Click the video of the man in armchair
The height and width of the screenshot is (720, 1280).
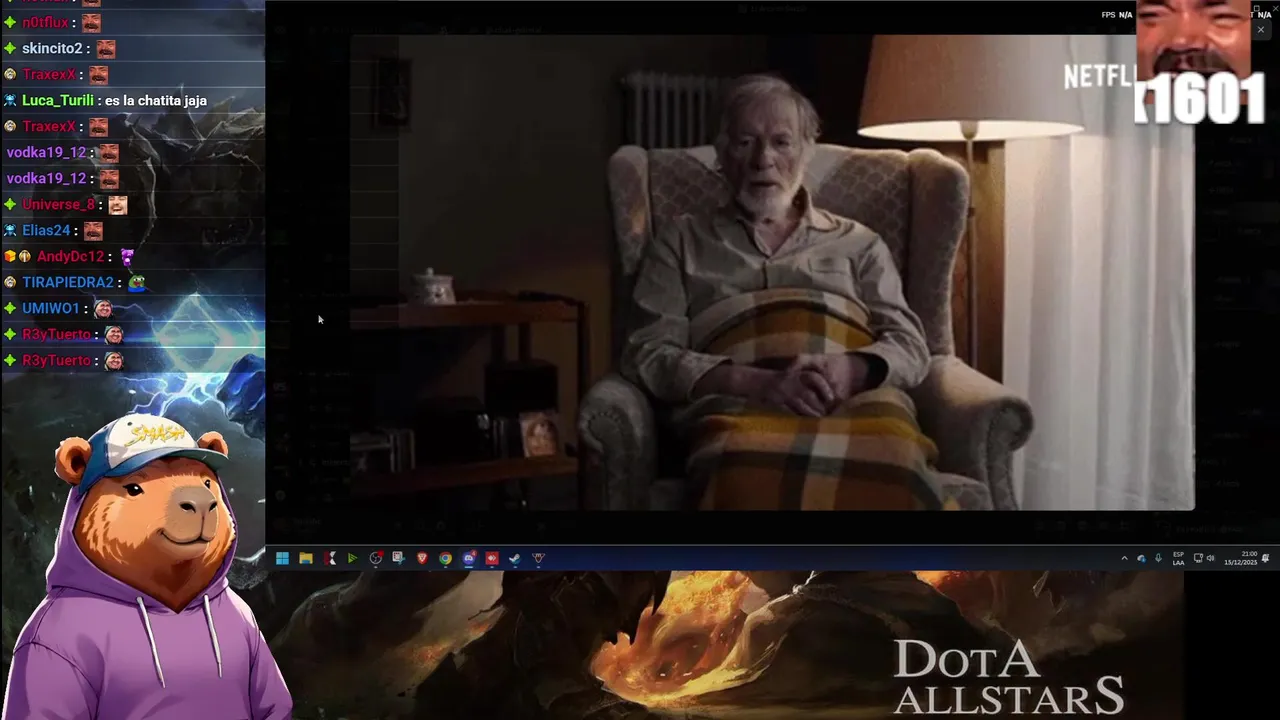coord(772,272)
